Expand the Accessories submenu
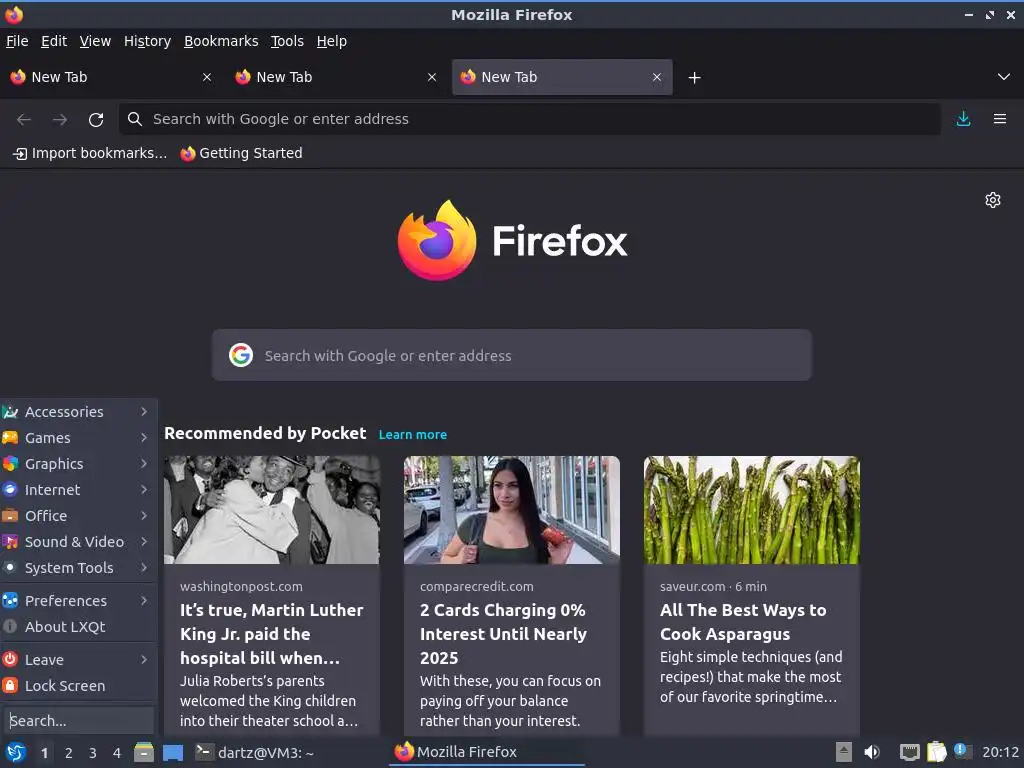The image size is (1024, 768). 78,411
